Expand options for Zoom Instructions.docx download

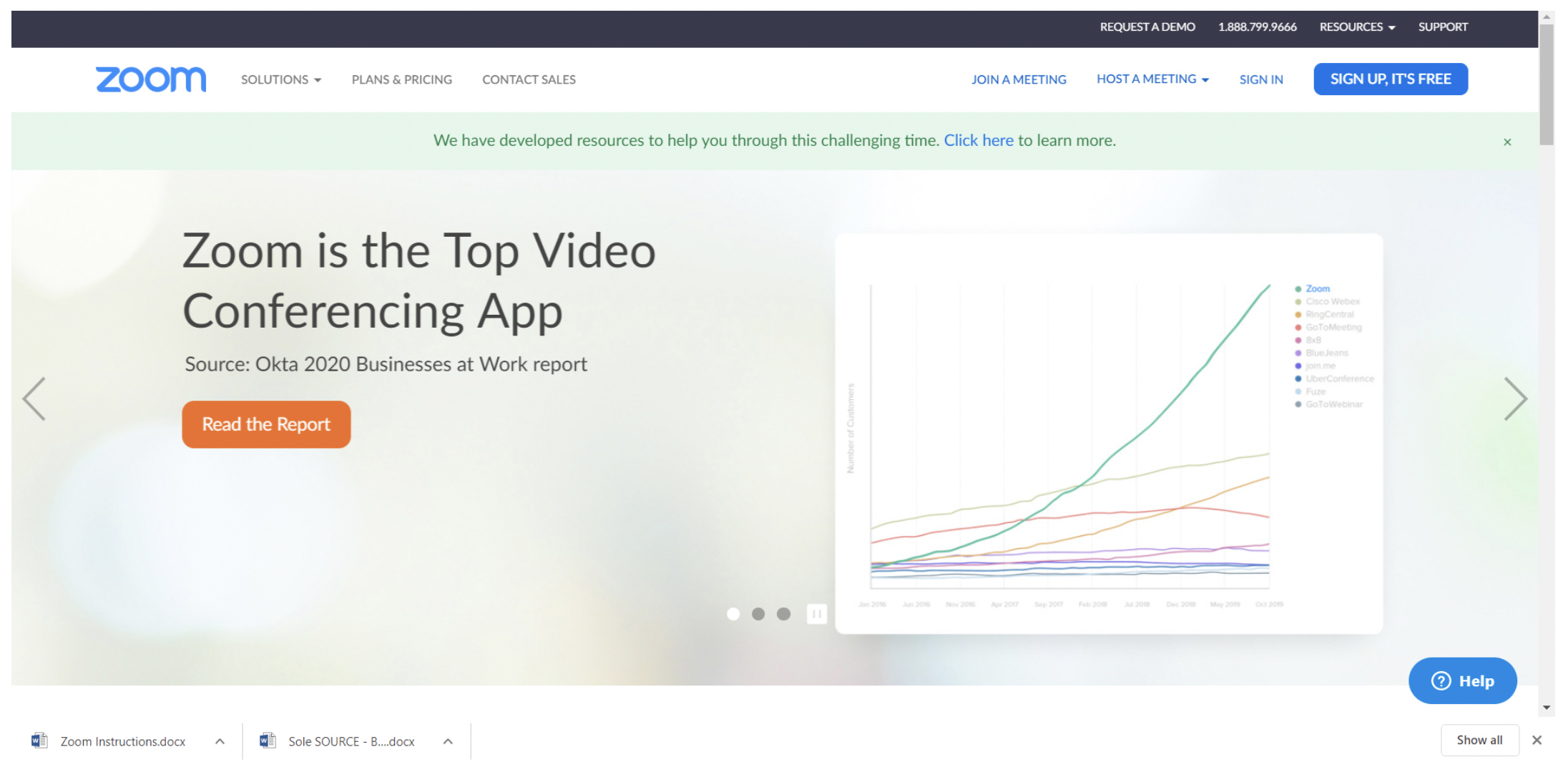click(220, 741)
